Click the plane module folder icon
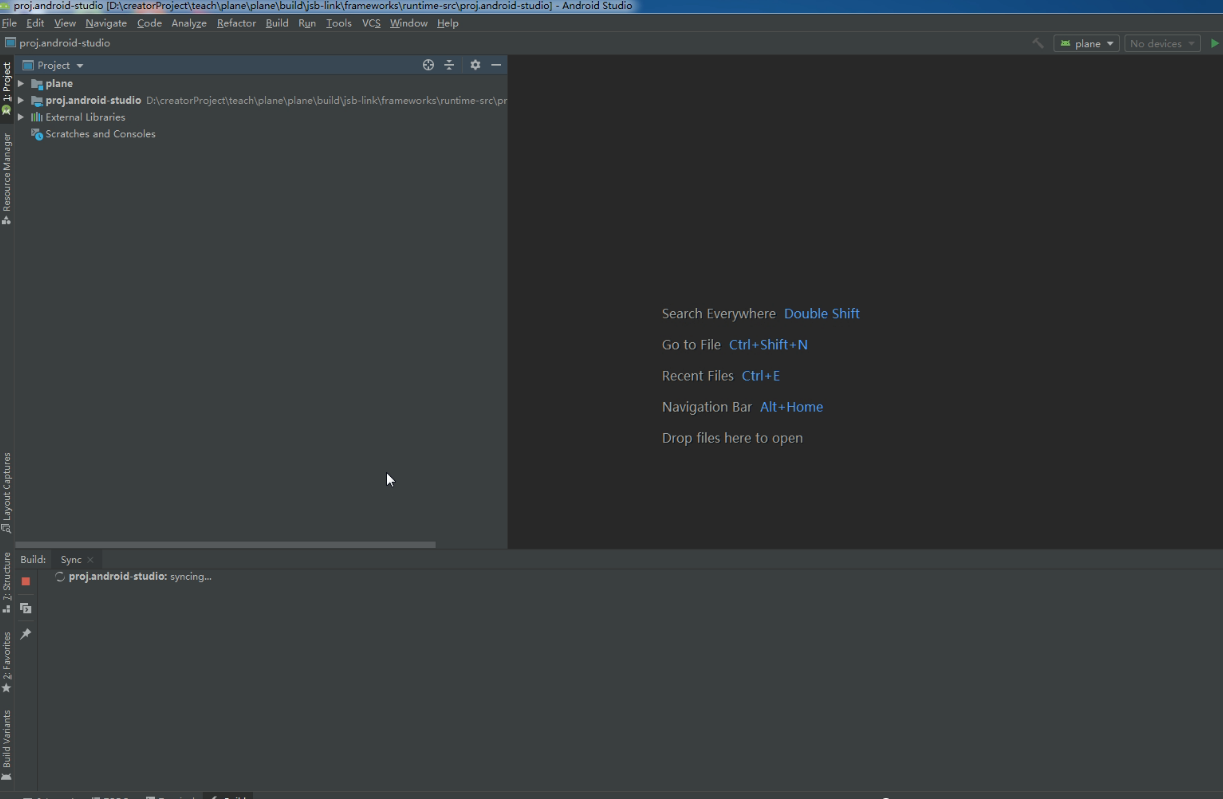This screenshot has height=799, width=1223. (x=37, y=84)
